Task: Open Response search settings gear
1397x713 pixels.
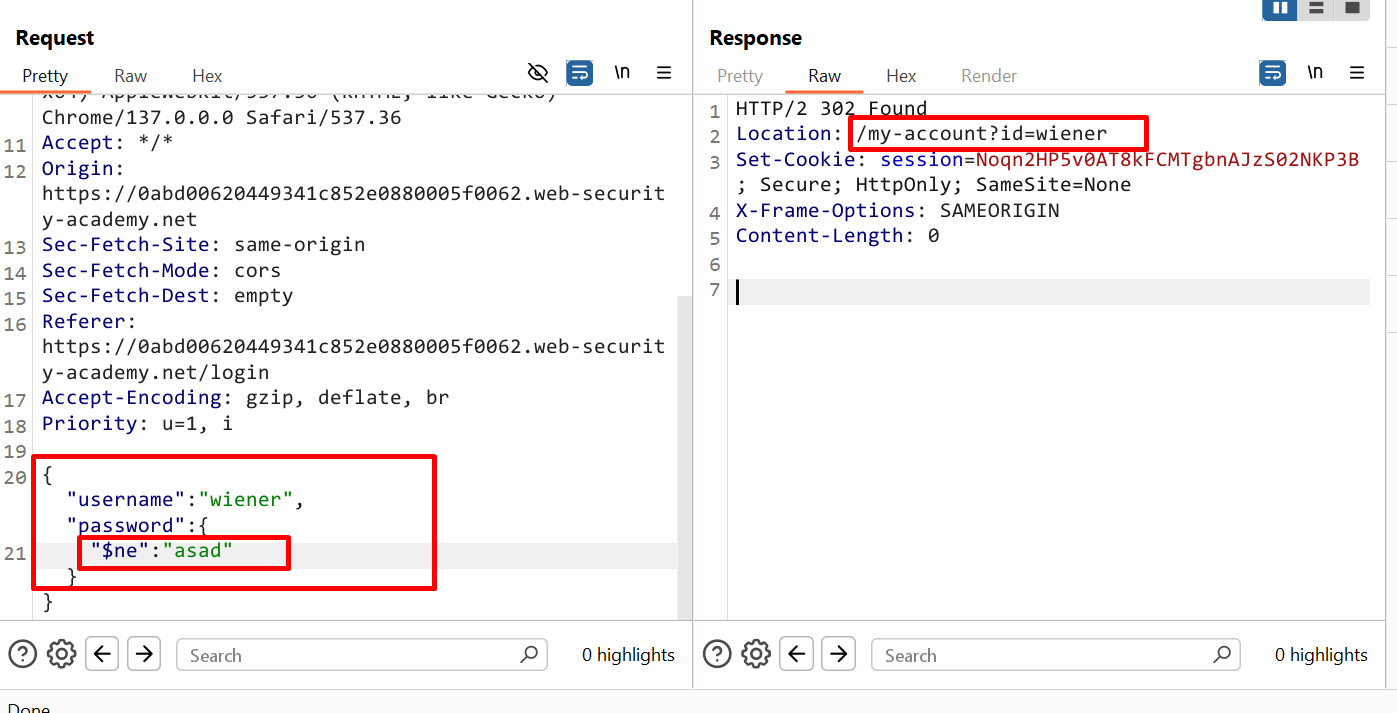Action: pos(756,655)
